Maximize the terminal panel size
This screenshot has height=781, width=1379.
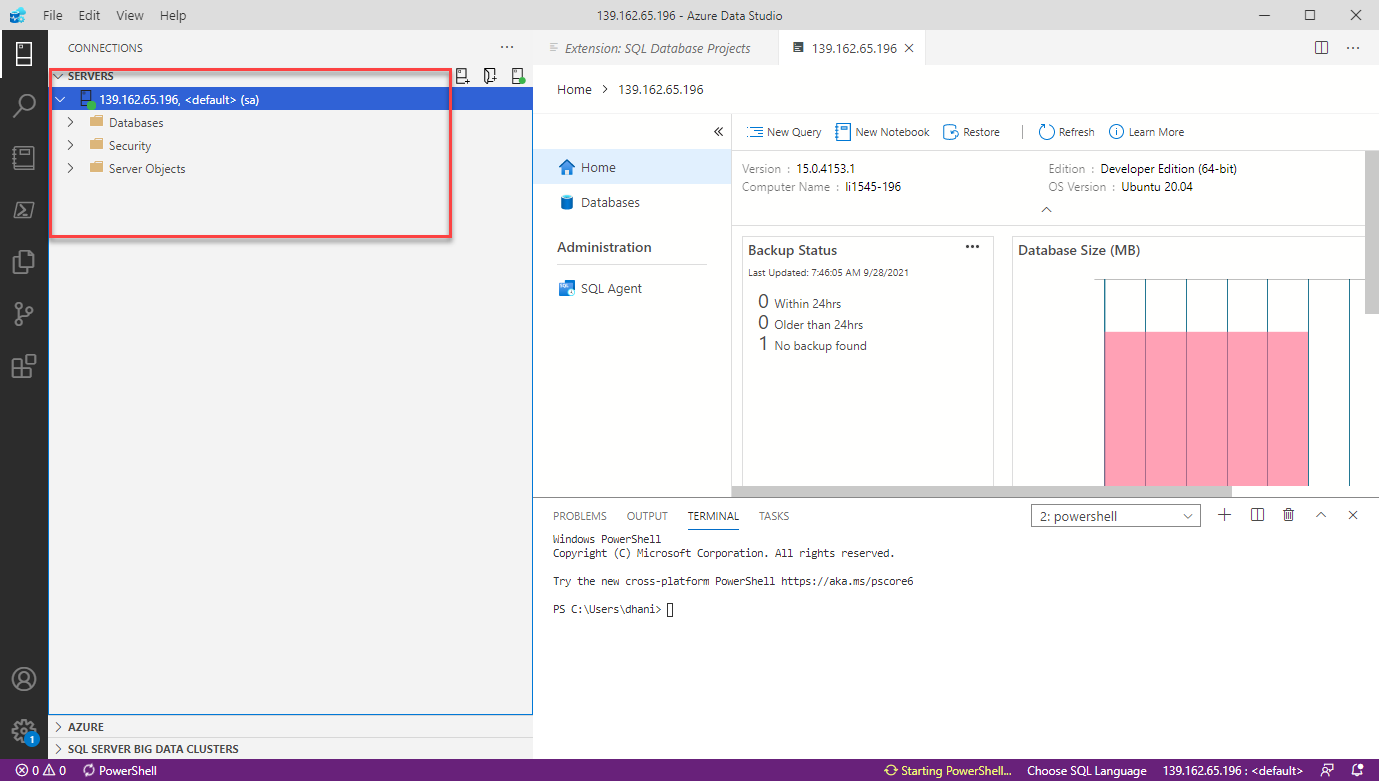coord(1321,515)
